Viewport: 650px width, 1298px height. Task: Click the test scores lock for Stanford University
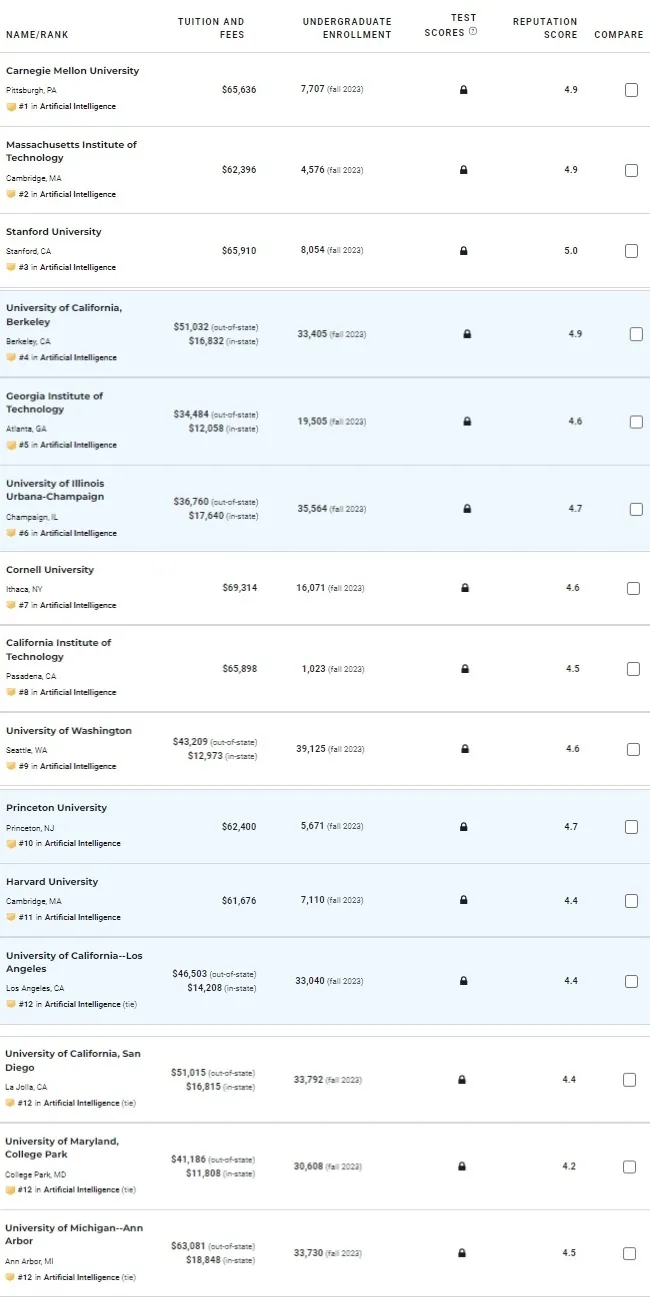[463, 251]
